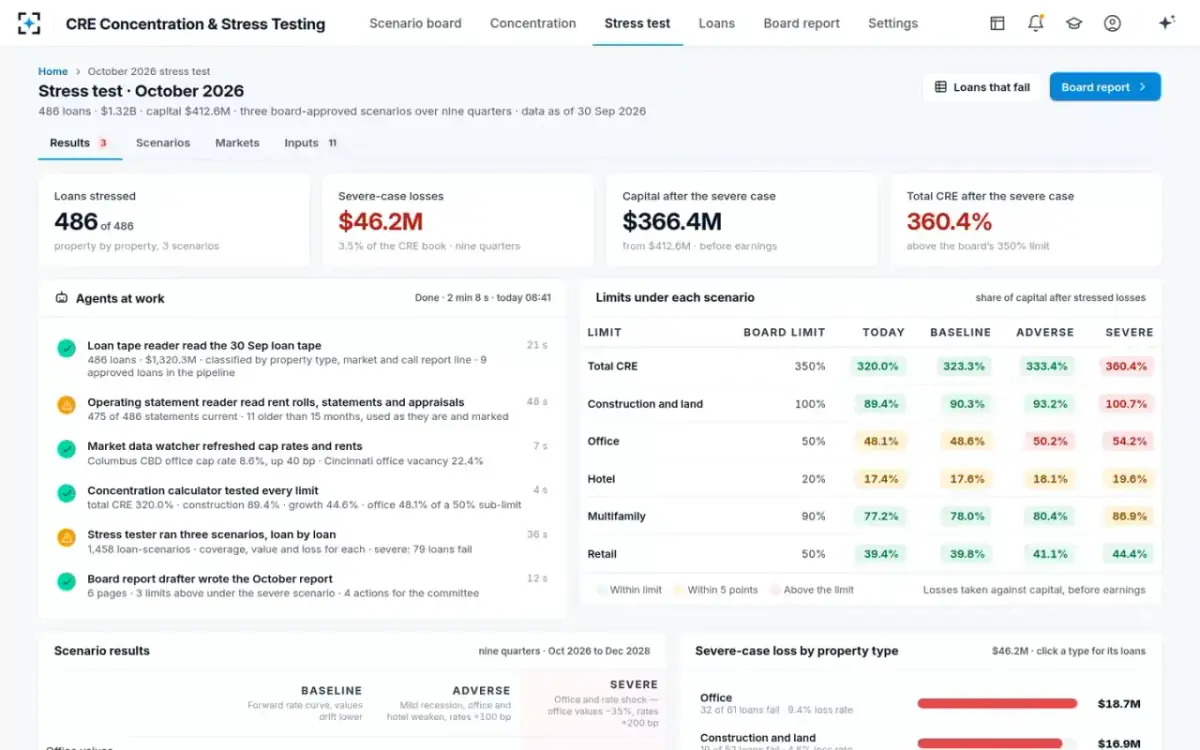Open the Loans stressed card
The image size is (1200, 750).
(x=174, y=220)
